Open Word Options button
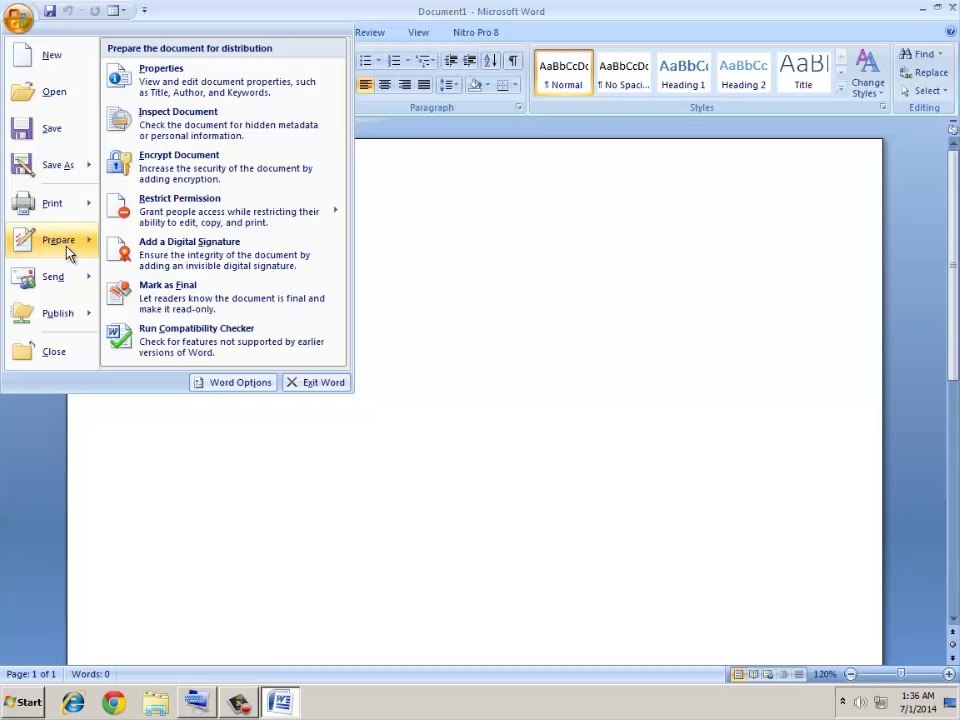This screenshot has width=960, height=720. point(233,383)
